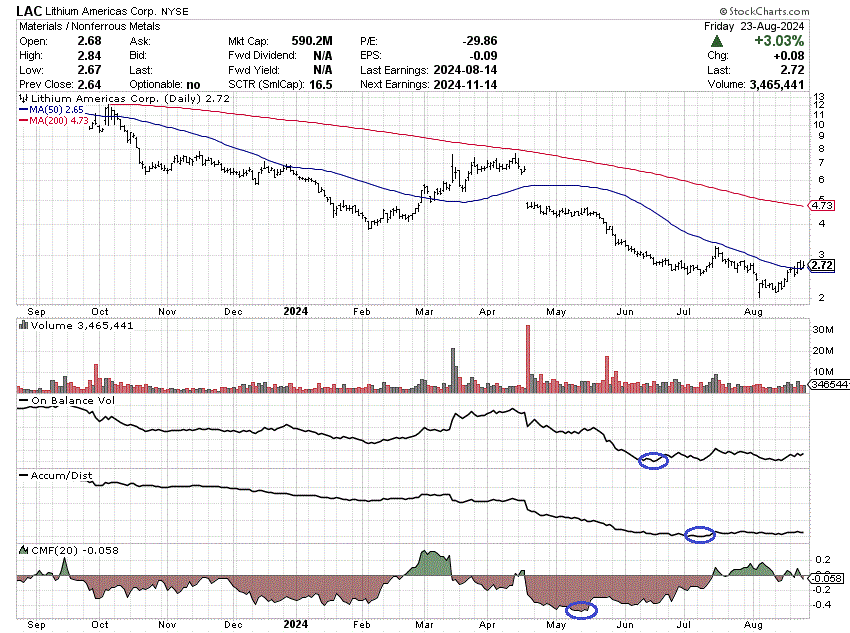Screen dimensions: 850x633
Task: Click the green up-triangle change indicator
Action: click(x=716, y=41)
